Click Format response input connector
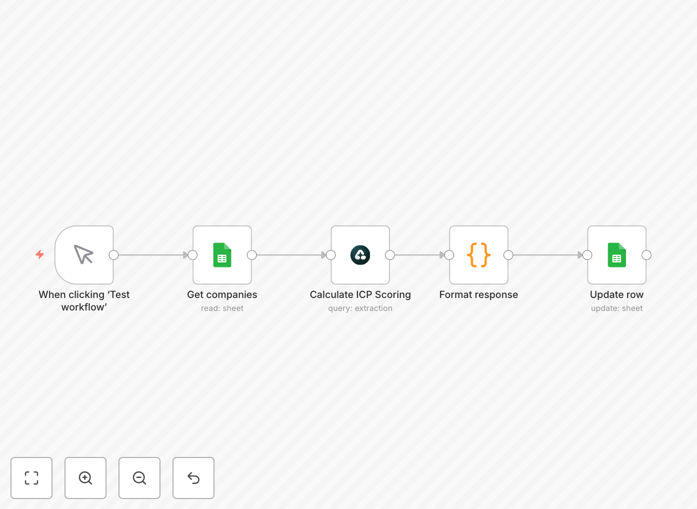 point(449,255)
